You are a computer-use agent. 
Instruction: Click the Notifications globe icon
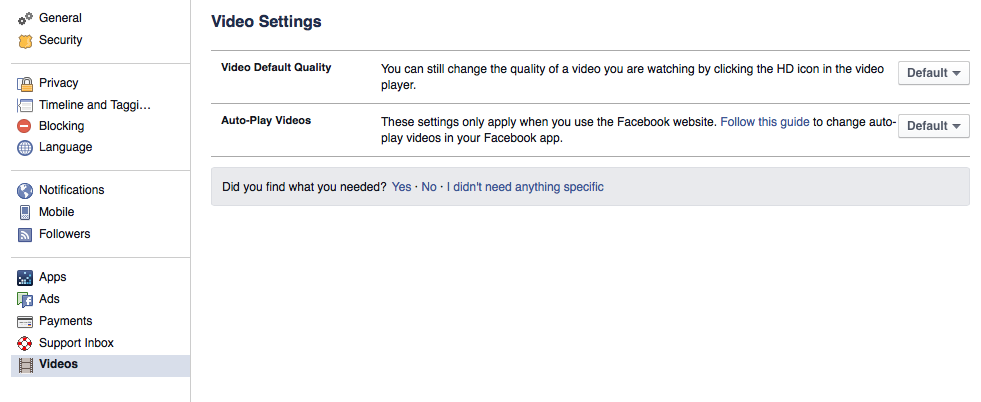pos(24,190)
